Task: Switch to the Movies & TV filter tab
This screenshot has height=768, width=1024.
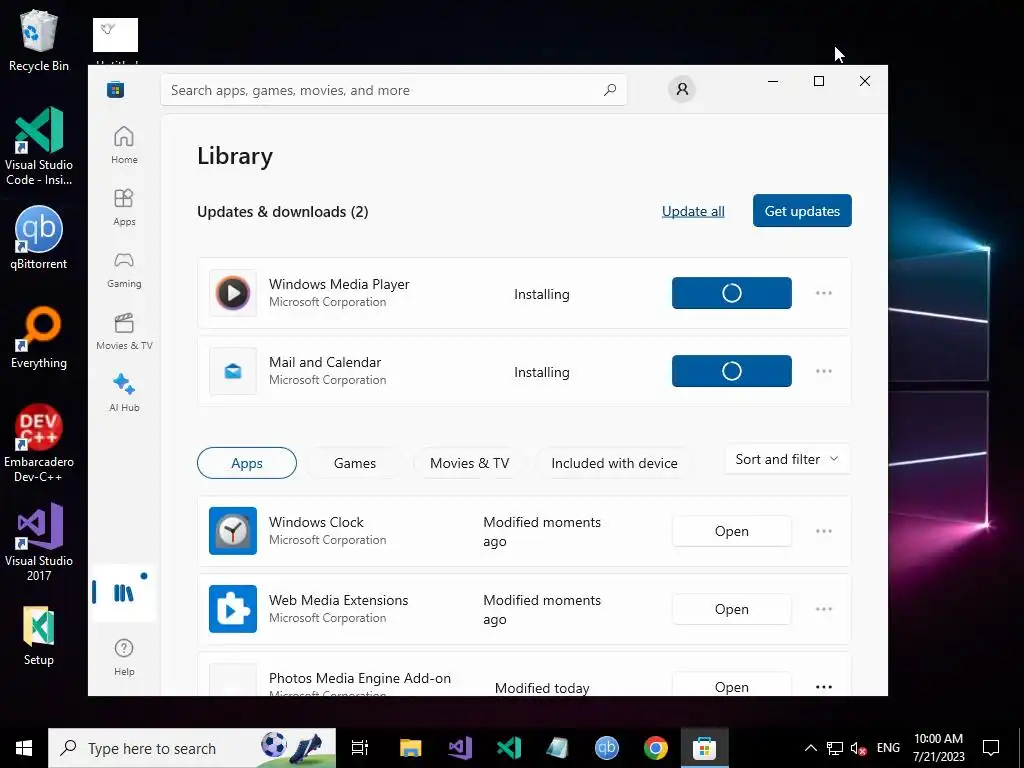Action: click(x=470, y=463)
